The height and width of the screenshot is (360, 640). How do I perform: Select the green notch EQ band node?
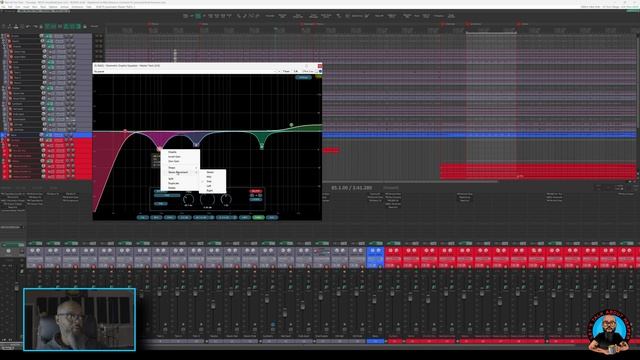(x=262, y=146)
